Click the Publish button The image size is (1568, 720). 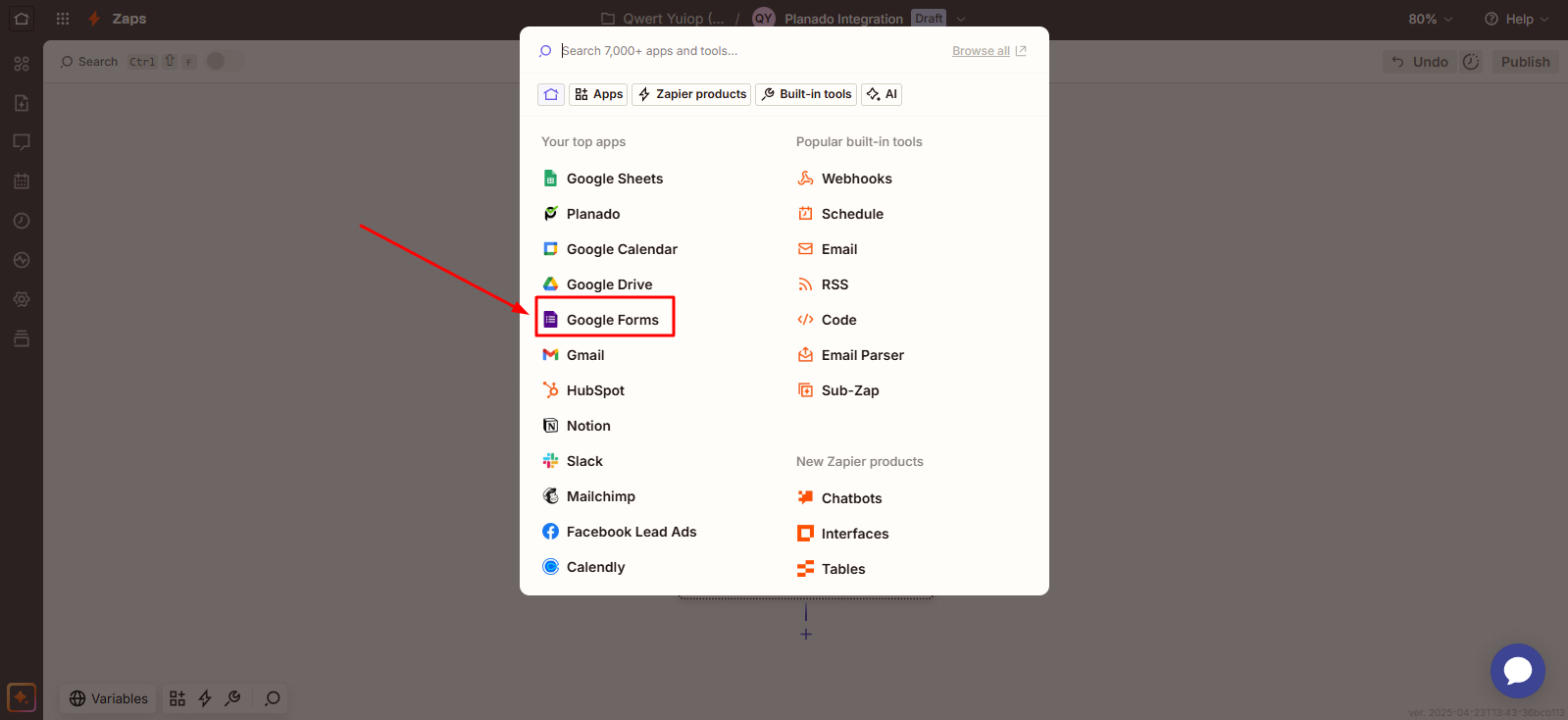point(1525,62)
